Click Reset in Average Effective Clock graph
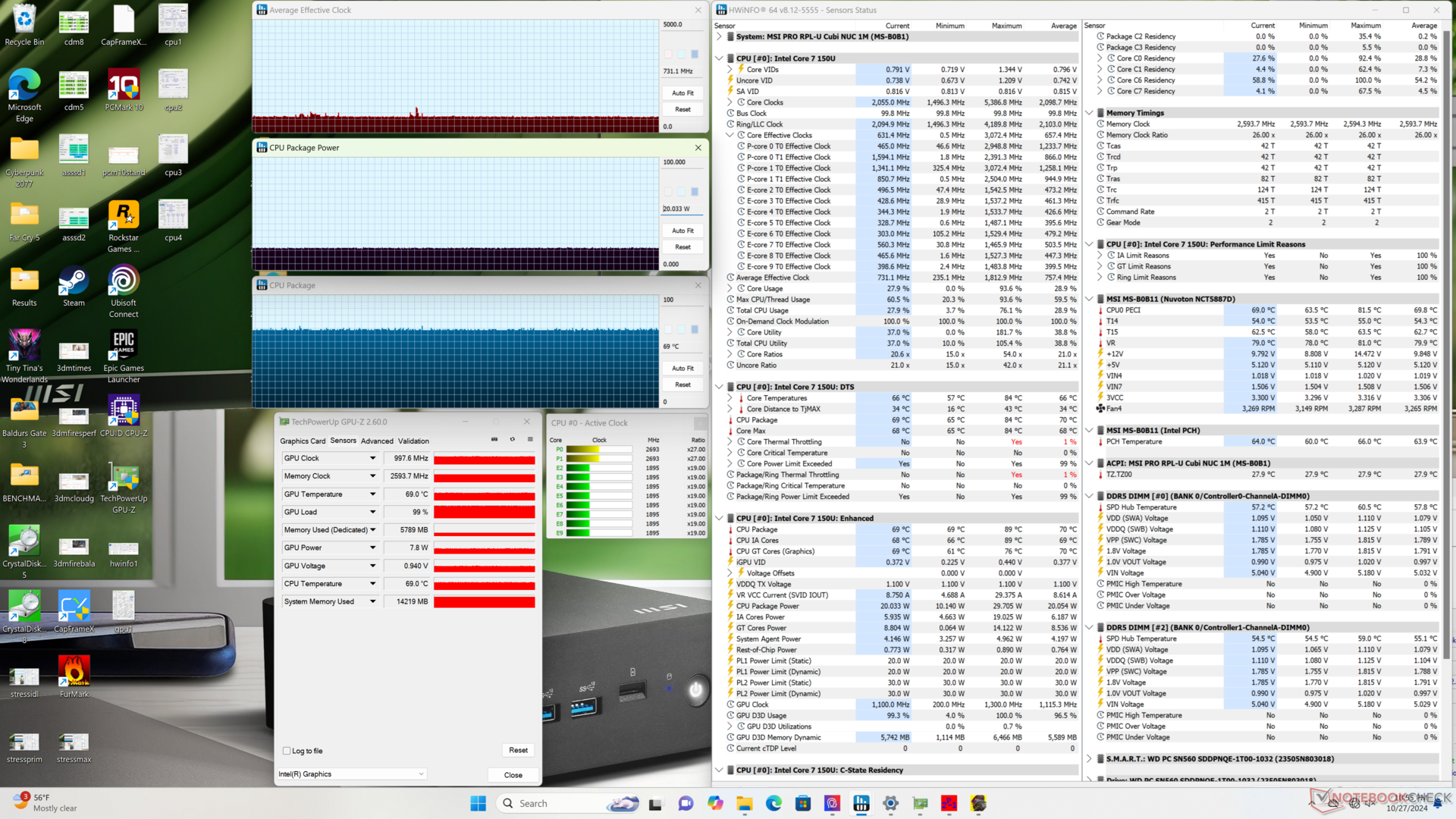Image resolution: width=1456 pixels, height=819 pixels. pyautogui.click(x=682, y=109)
